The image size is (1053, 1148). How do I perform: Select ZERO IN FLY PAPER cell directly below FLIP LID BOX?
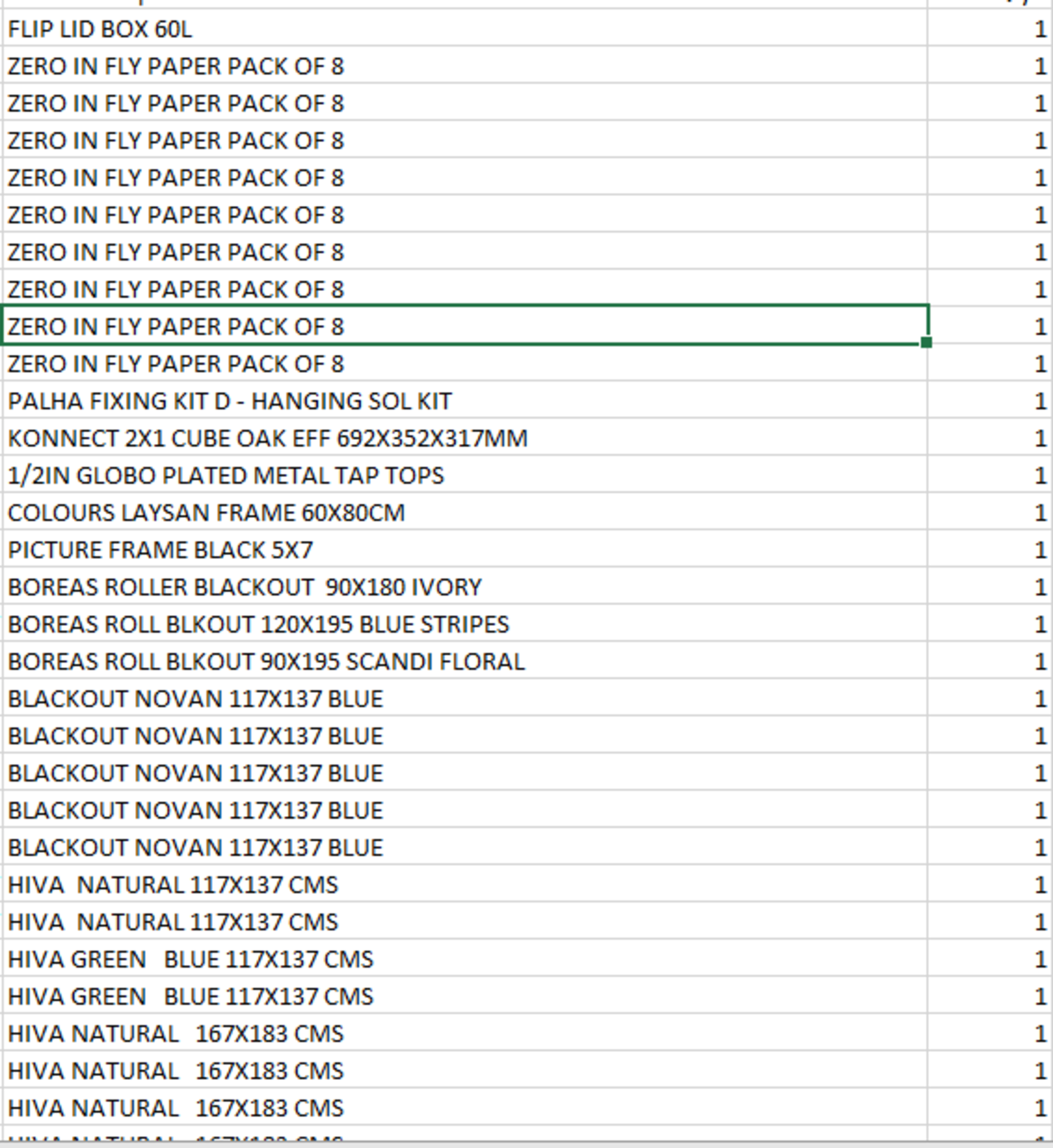tap(465, 66)
